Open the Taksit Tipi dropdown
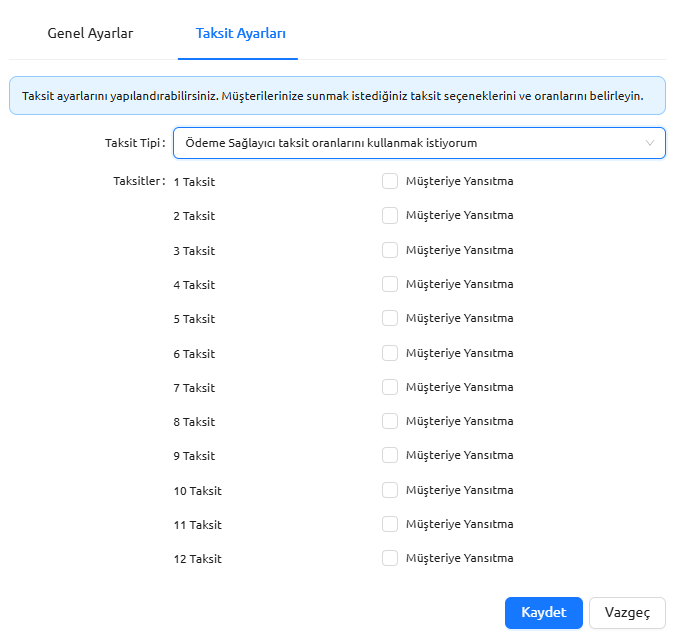The height and width of the screenshot is (641, 682). tap(419, 143)
